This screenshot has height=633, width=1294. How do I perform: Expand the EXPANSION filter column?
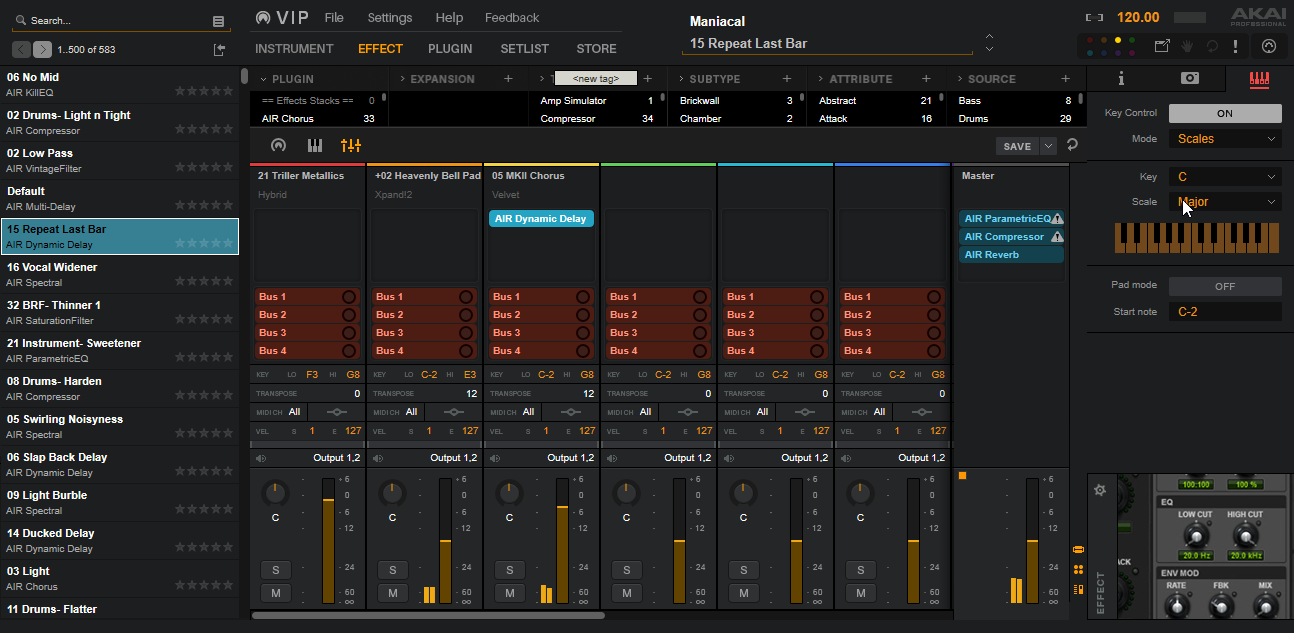[402, 79]
